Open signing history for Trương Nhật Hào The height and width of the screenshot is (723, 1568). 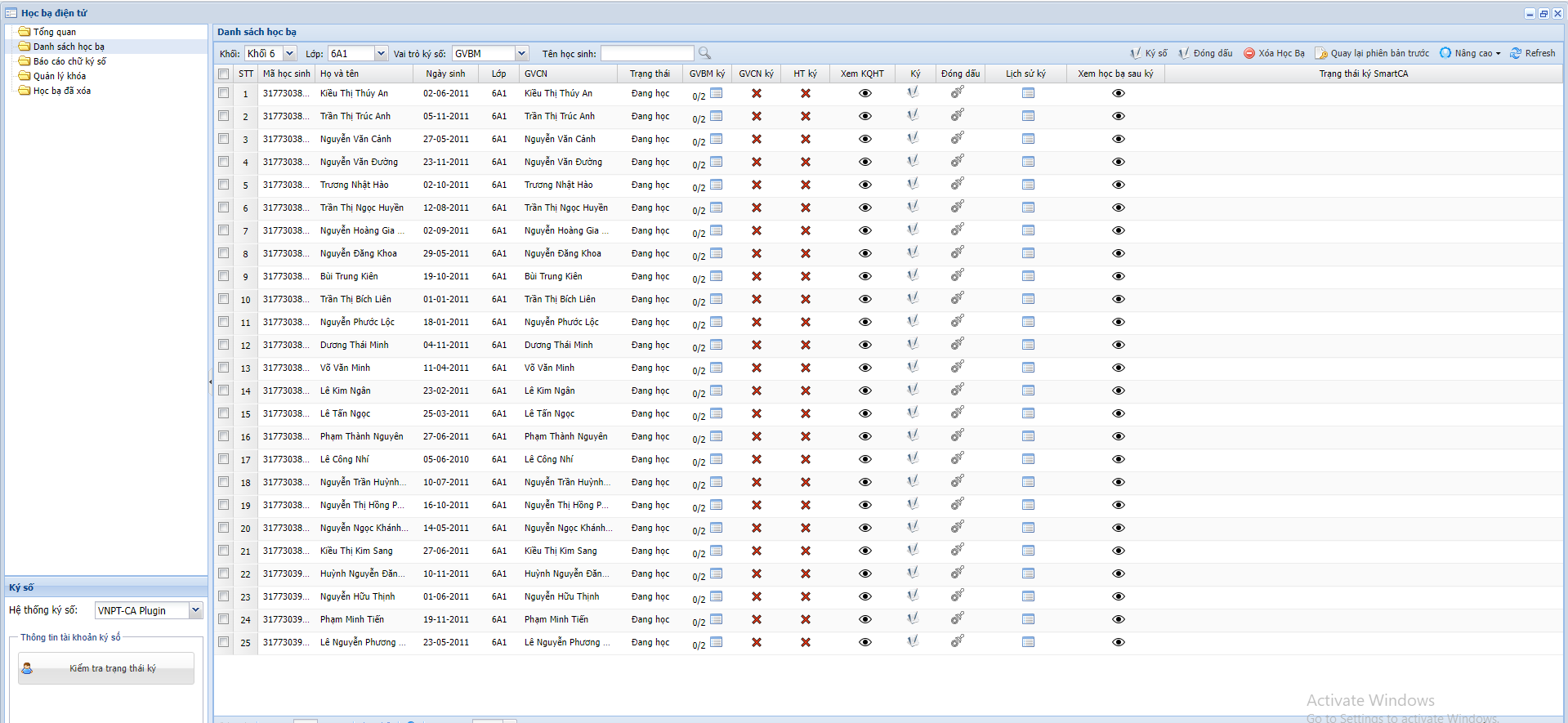[x=1028, y=185]
